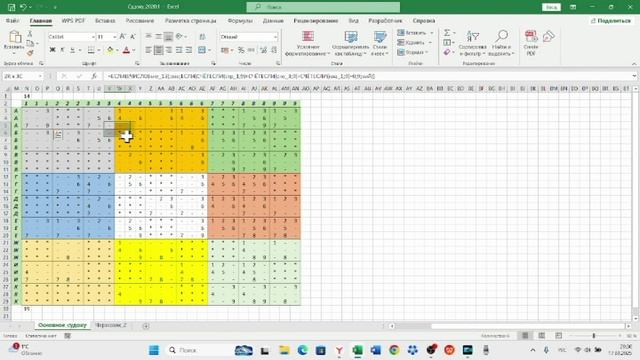Image resolution: width=640 pixels, height=360 pixels.
Task: Click the Cut scissors icon
Action: pyautogui.click(x=29, y=34)
